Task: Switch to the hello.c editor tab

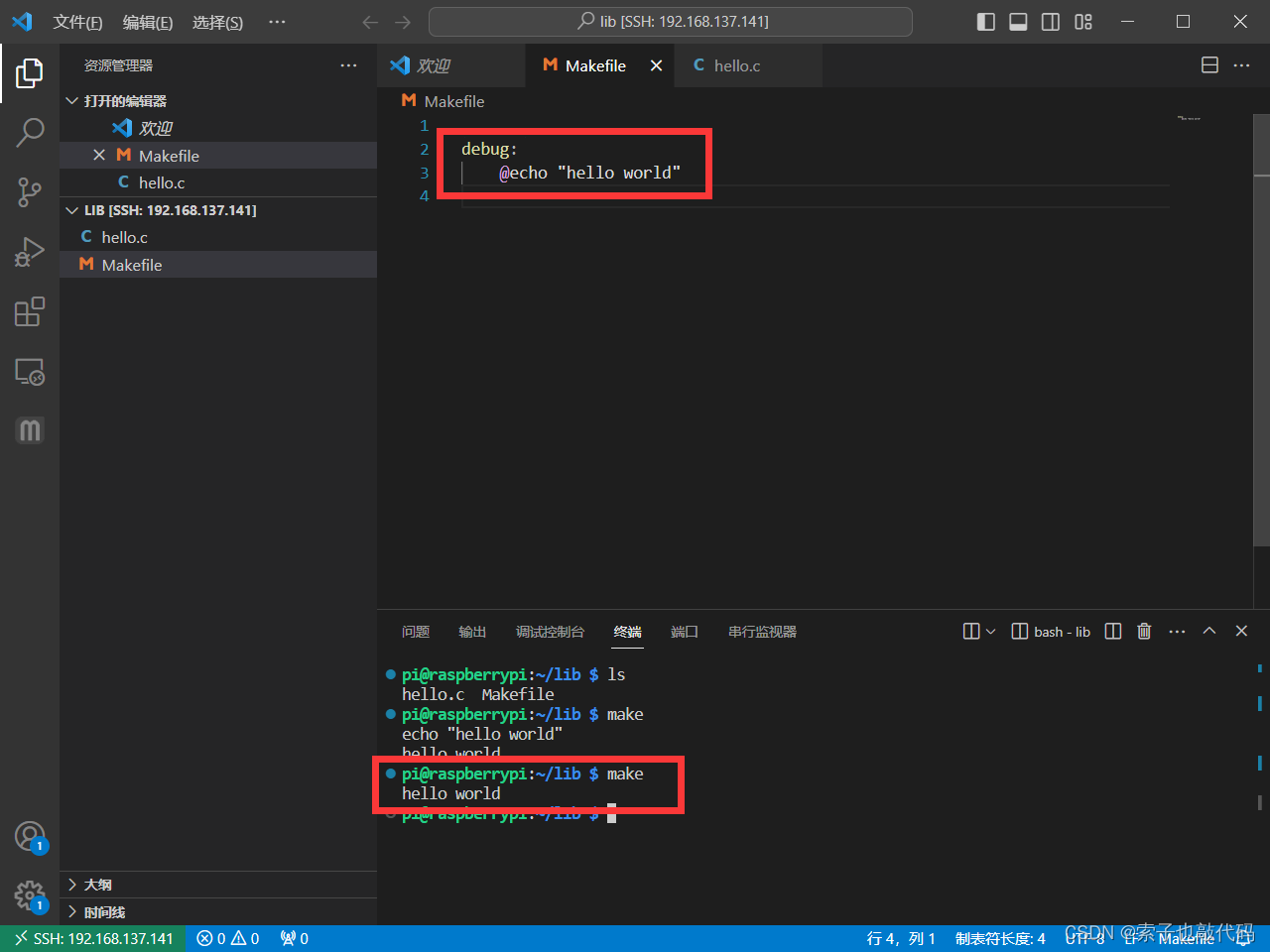Action: [748, 65]
